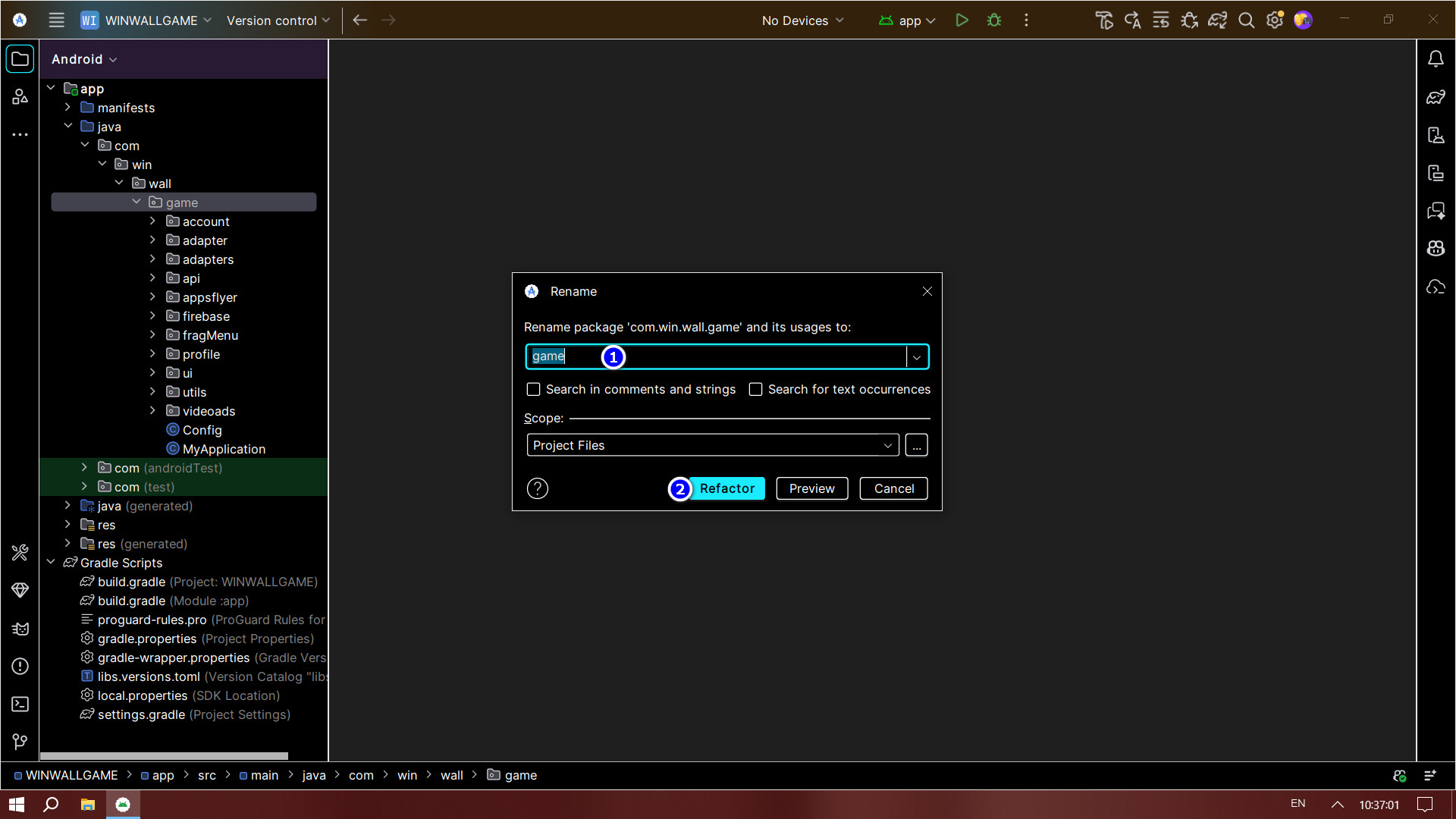Expand the manifests folder

[x=67, y=108]
